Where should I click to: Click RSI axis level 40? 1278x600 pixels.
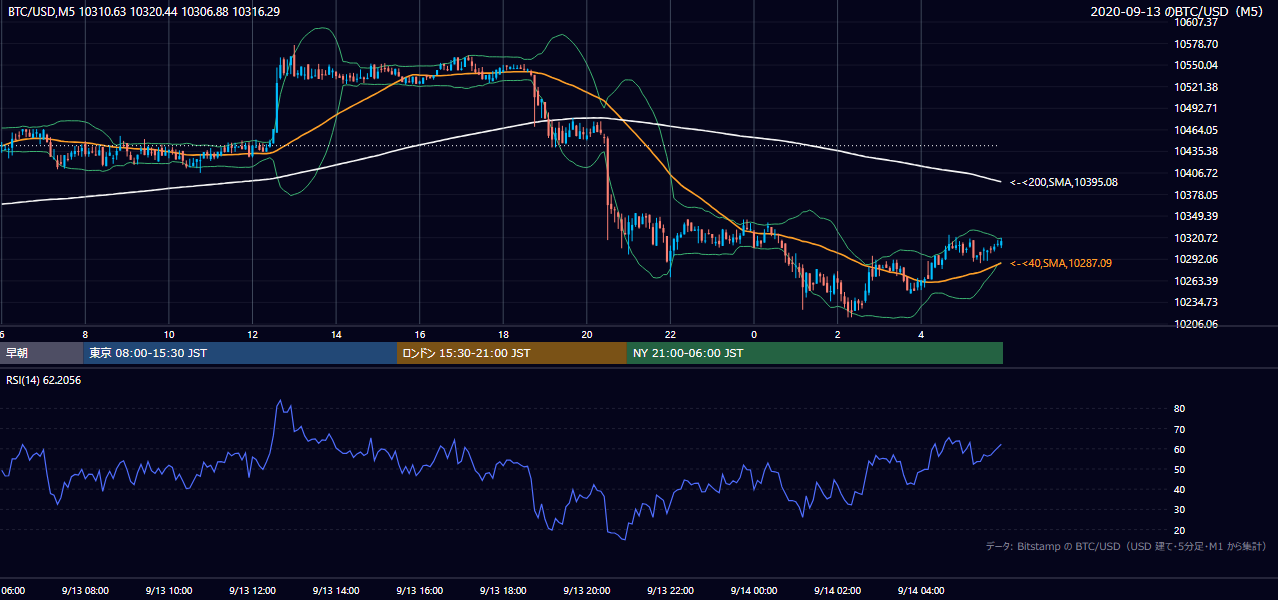(1179, 489)
